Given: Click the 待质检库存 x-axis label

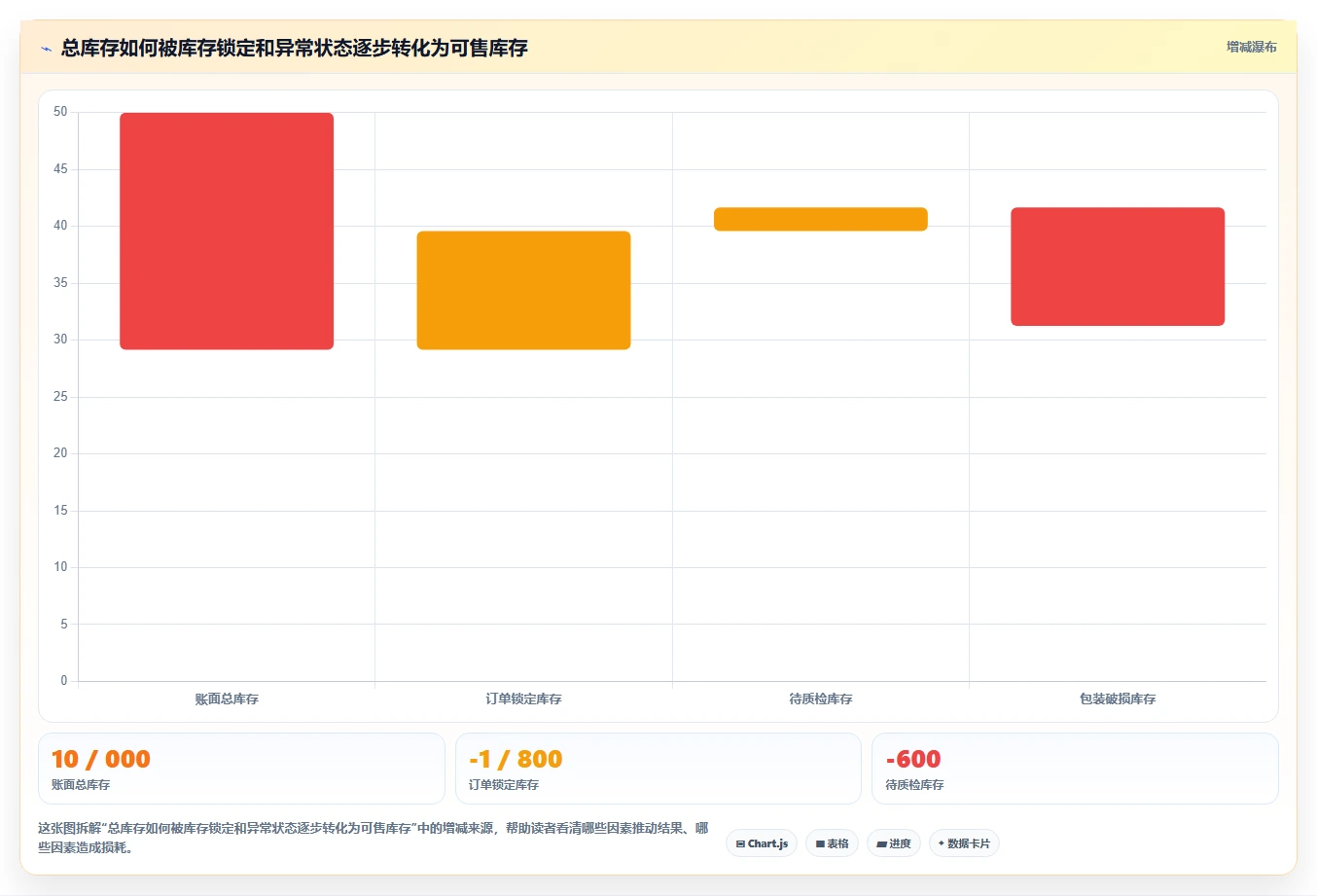Looking at the screenshot, I should pyautogui.click(x=821, y=699).
